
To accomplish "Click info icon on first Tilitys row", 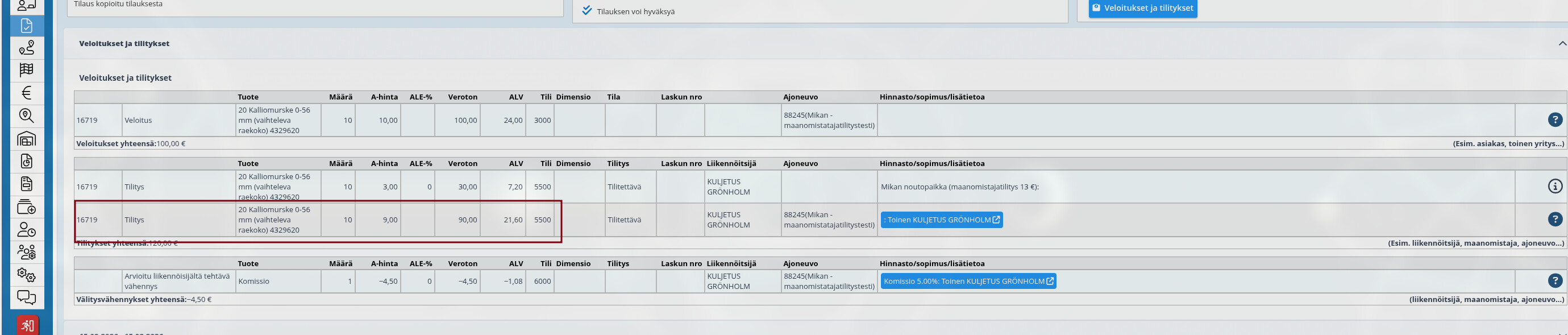I will tap(1554, 187).
